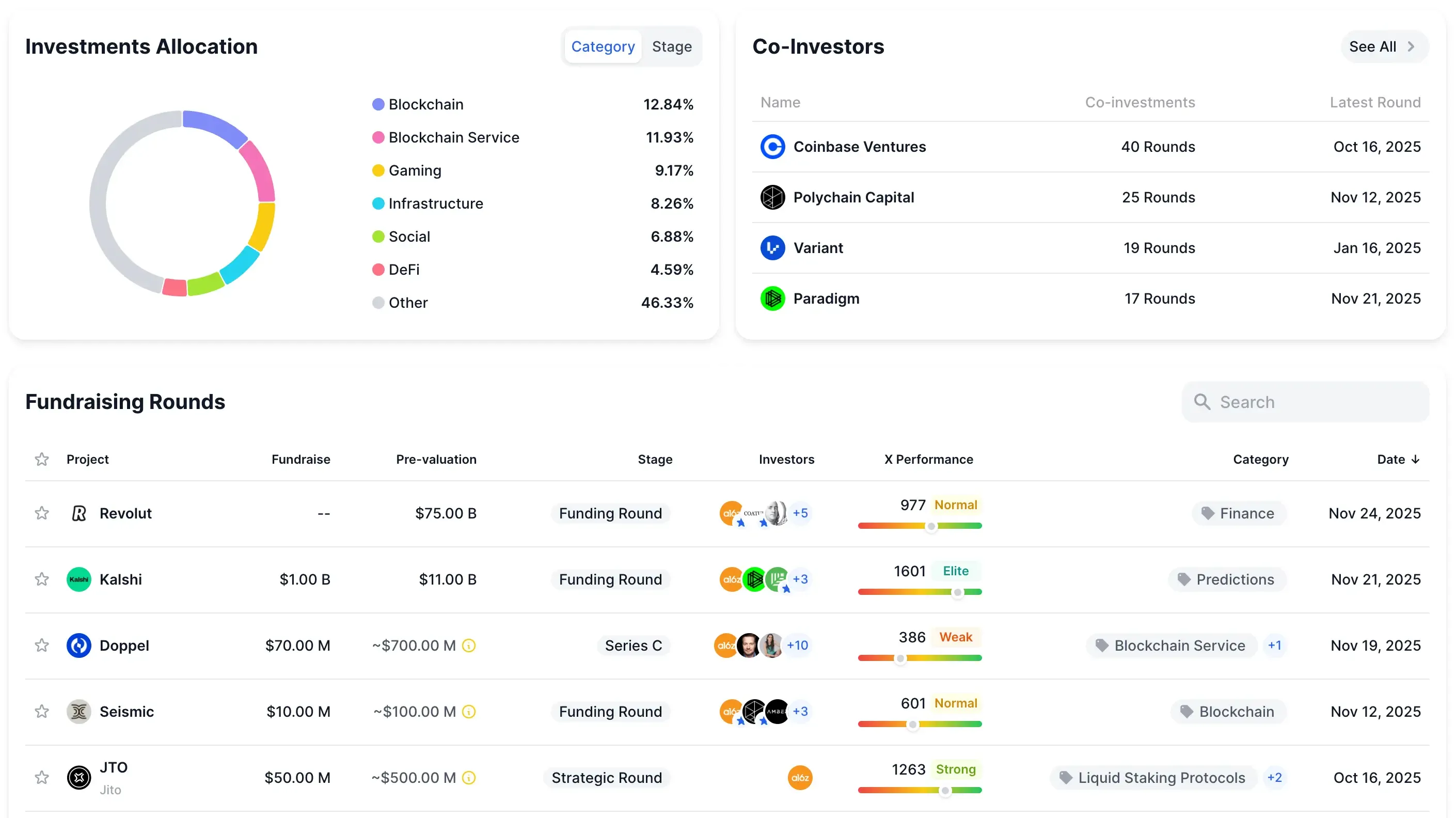The height and width of the screenshot is (818, 1456).
Task: Star the Revolut fundraising row
Action: point(41,513)
